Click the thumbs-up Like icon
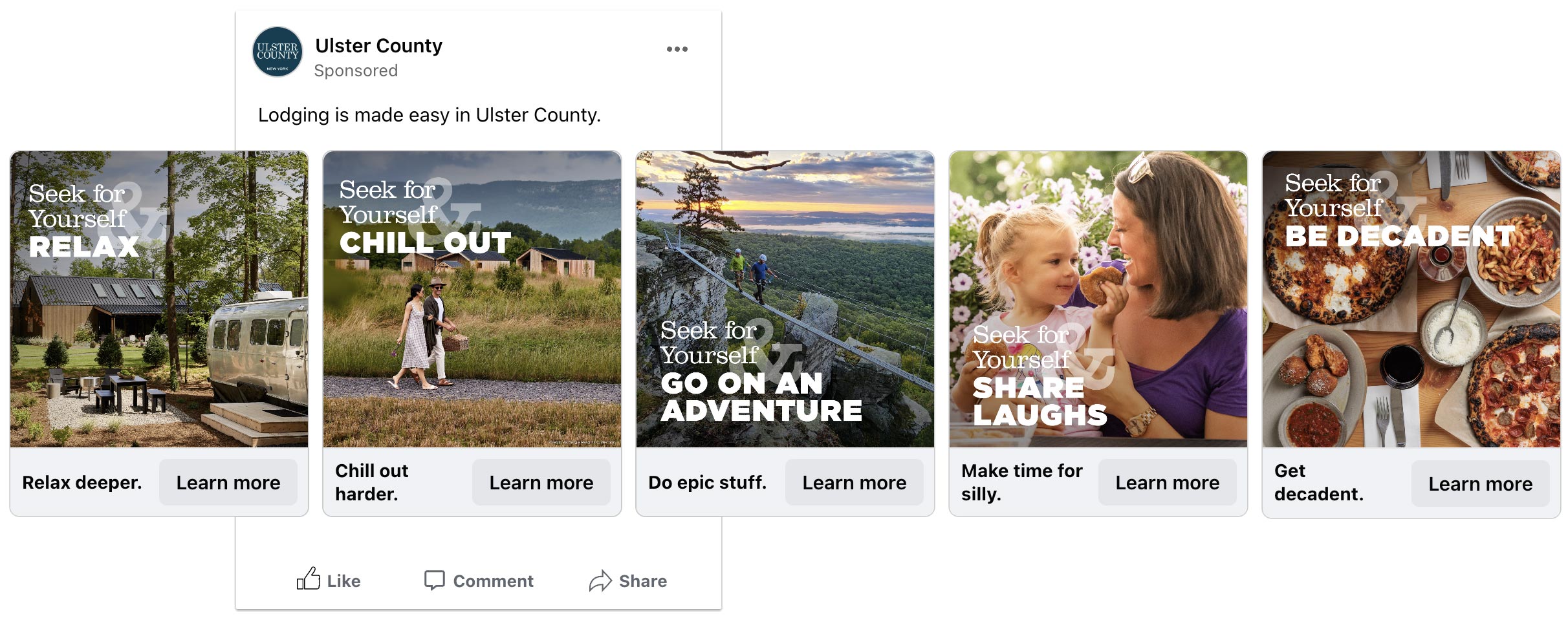The width and height of the screenshot is (1568, 618). pyautogui.click(x=309, y=579)
